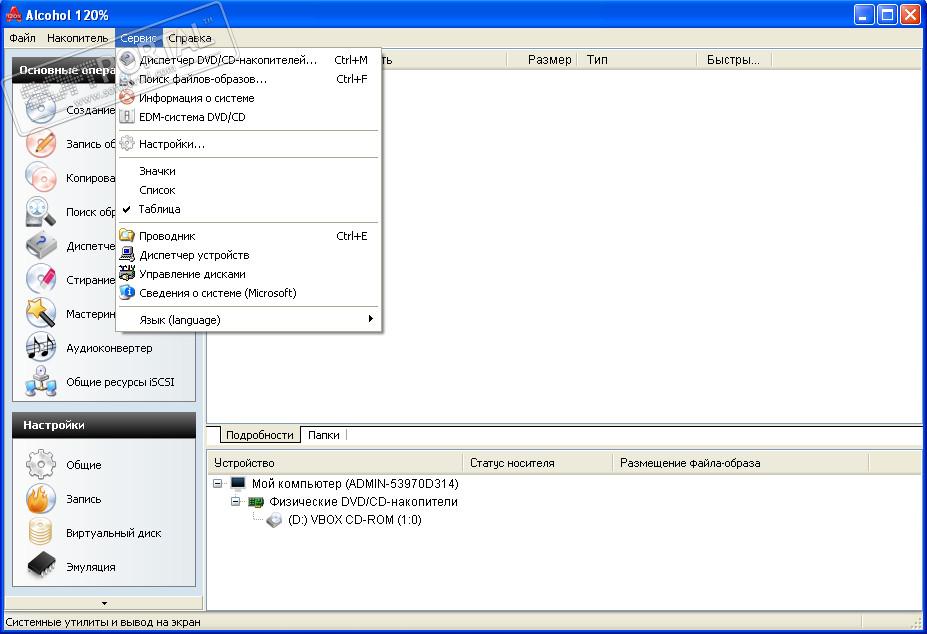This screenshot has width=927, height=634.
Task: Click the Общие settings gear icon
Action: point(40,464)
